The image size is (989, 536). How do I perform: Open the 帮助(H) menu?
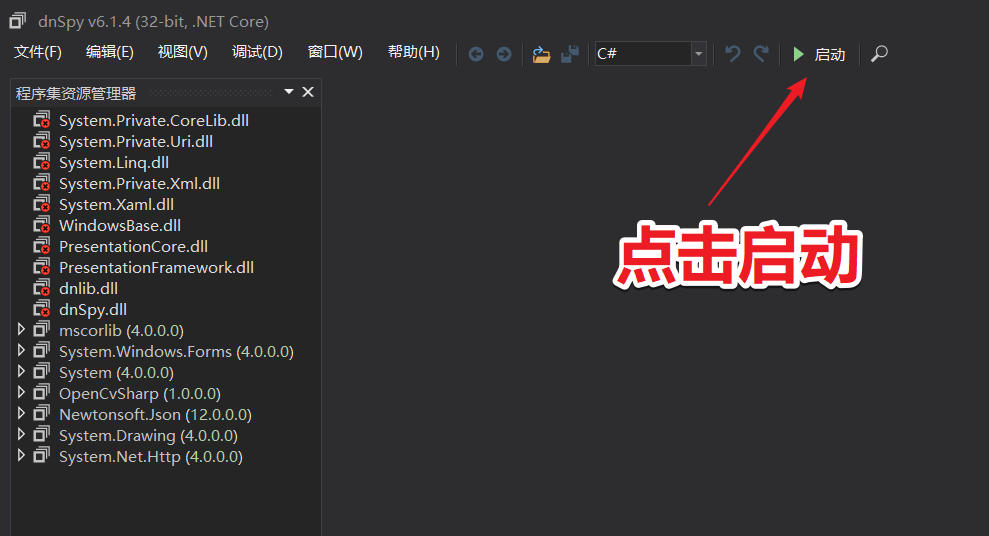414,52
